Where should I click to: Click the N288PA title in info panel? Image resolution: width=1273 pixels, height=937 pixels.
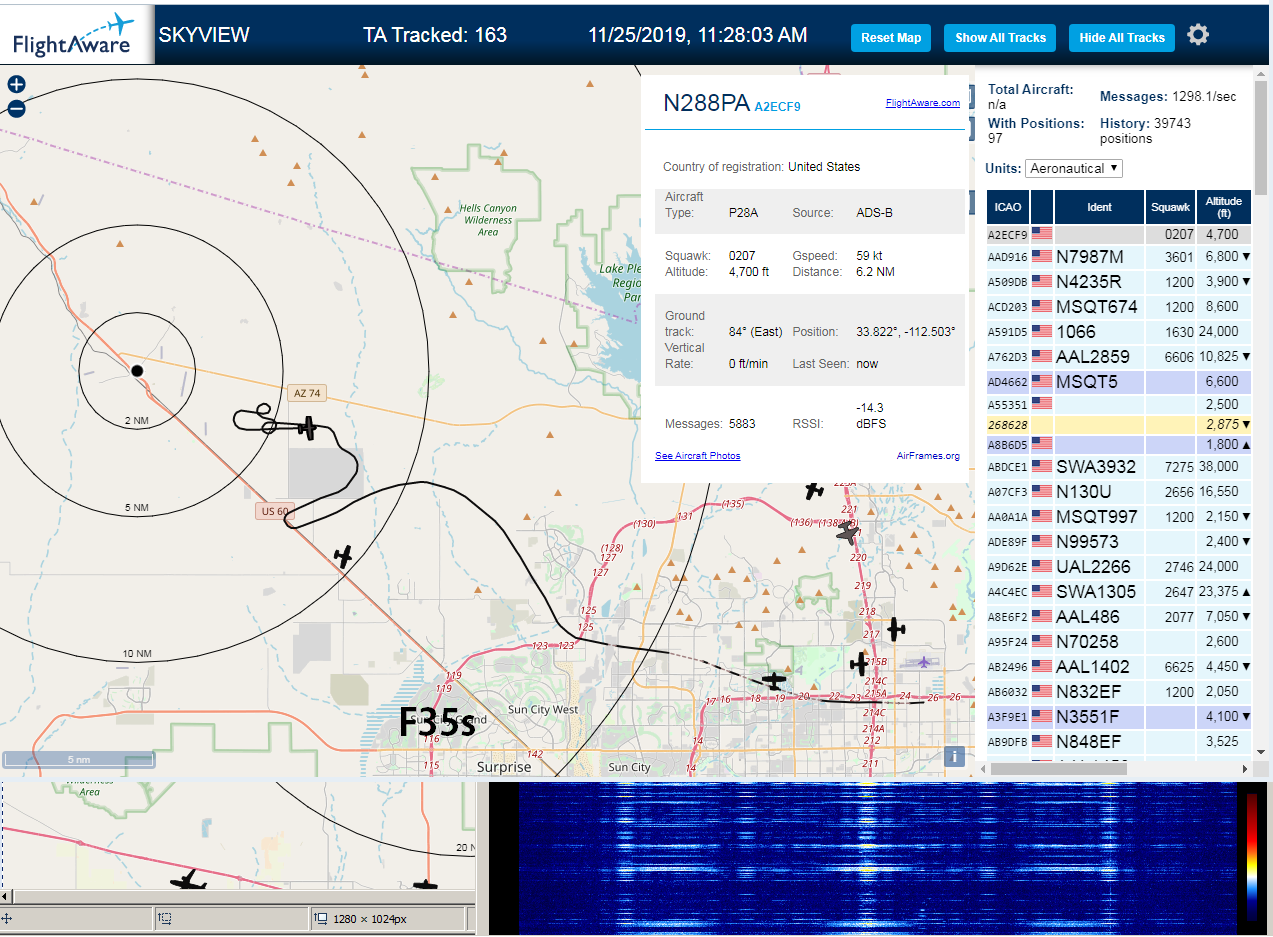(x=706, y=103)
